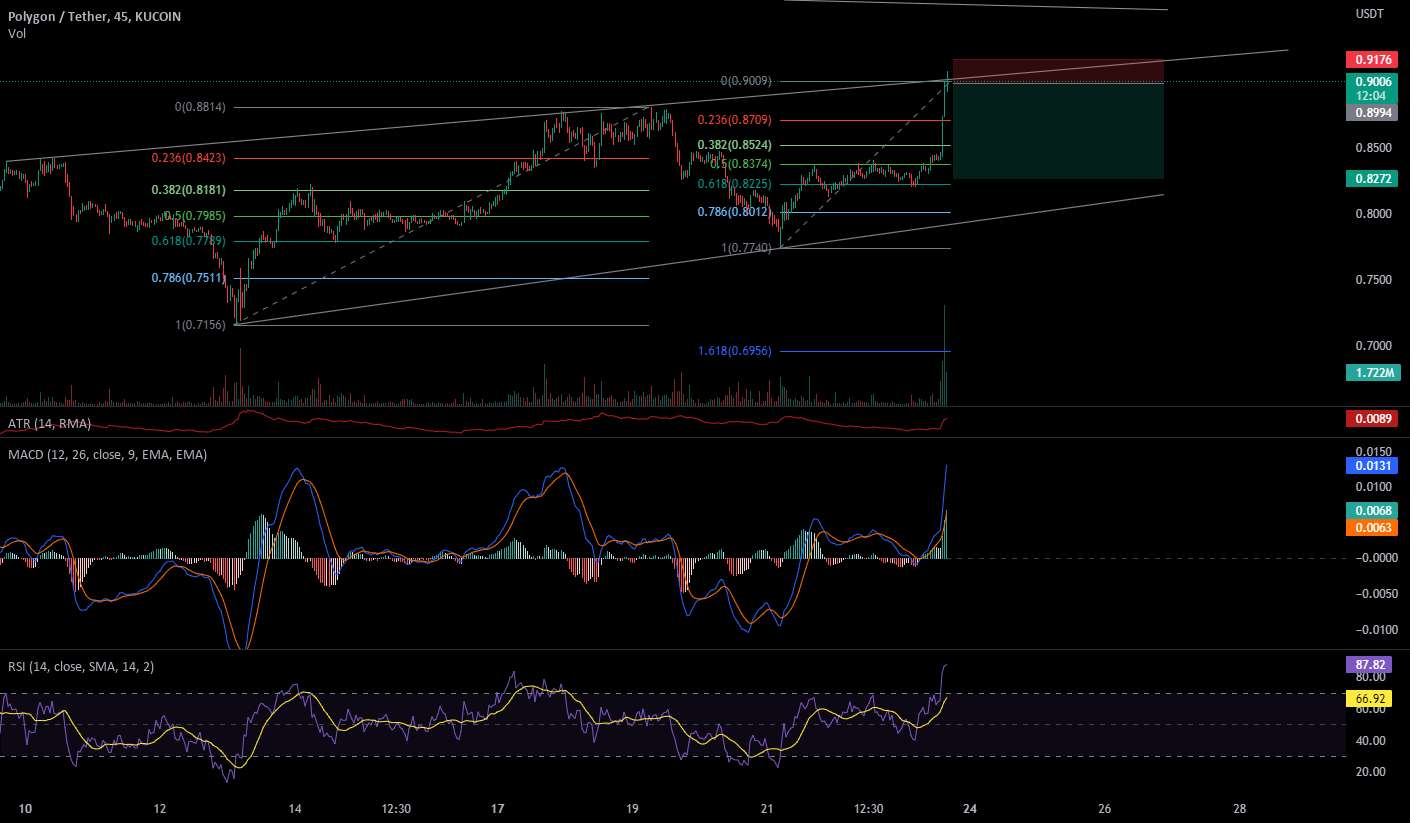Click the 26 date label on time axis

click(1105, 808)
